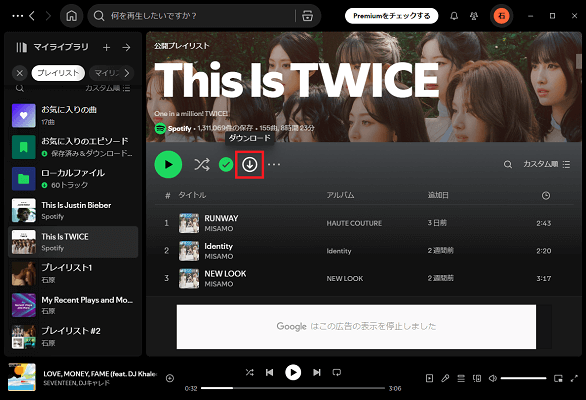Search in library magnifier icon
This screenshot has width=586, height=400.
click(x=20, y=88)
